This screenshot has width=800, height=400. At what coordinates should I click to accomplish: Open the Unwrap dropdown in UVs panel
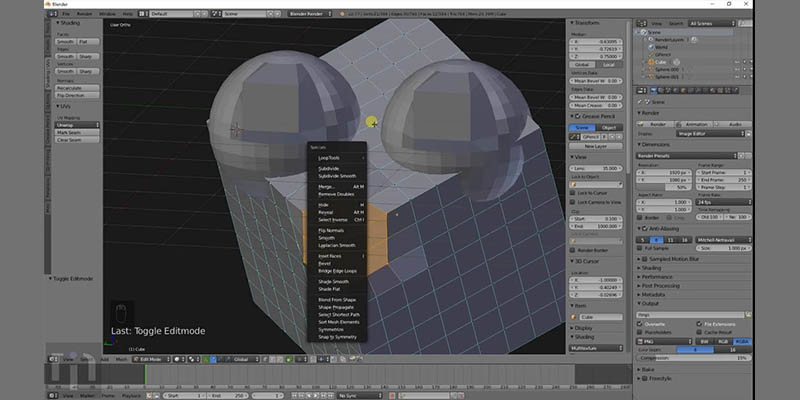[x=77, y=125]
